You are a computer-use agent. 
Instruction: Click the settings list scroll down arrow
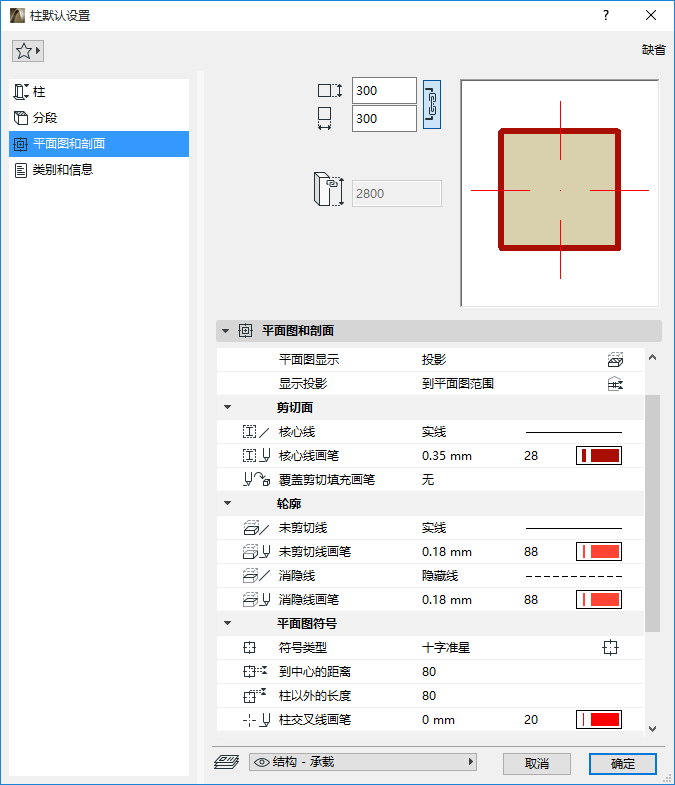[652, 729]
